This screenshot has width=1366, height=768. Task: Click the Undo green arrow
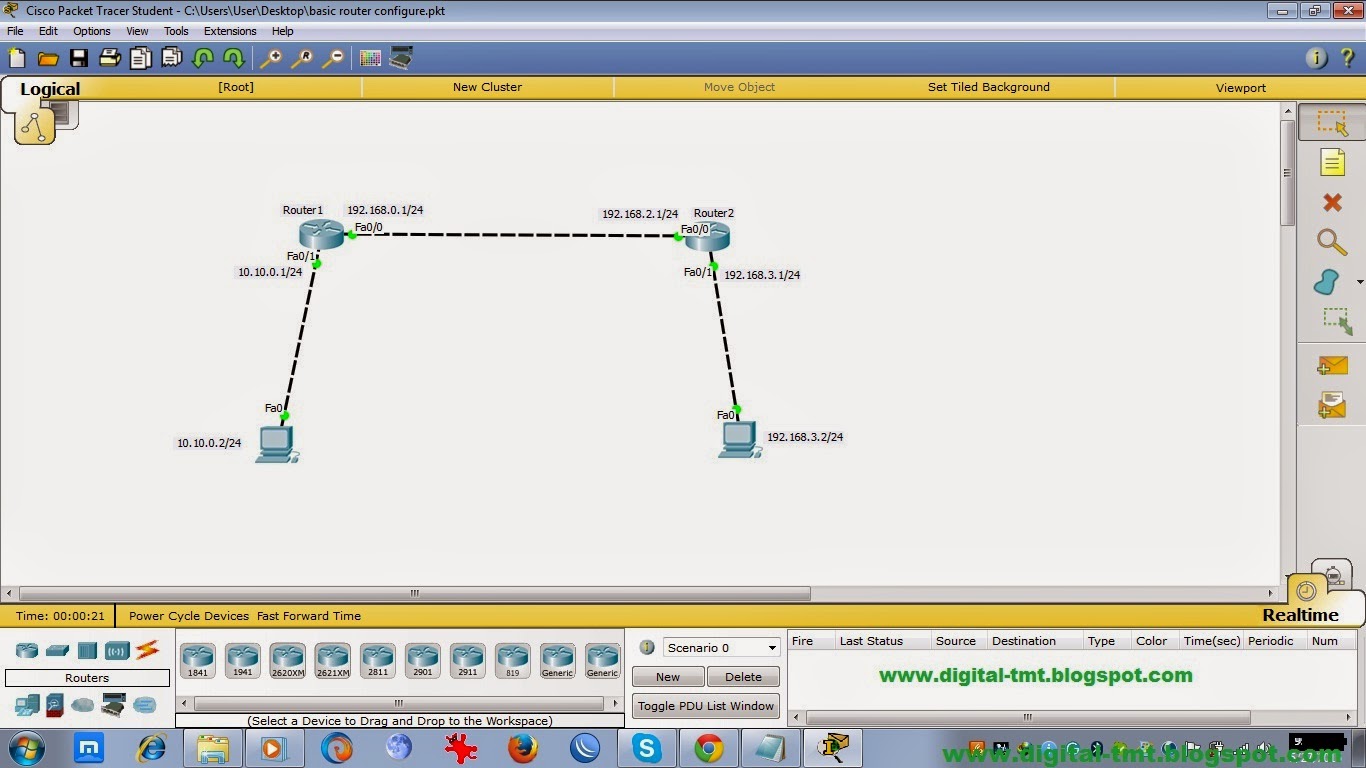tap(203, 58)
